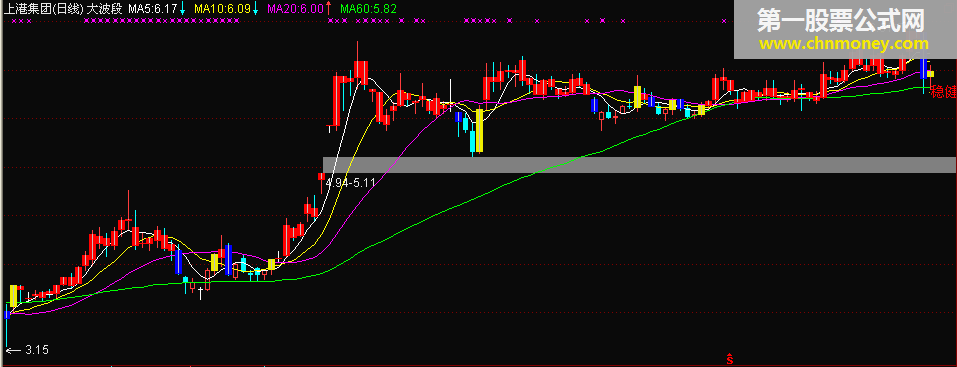Click the red up arrow after MA20:6.00
957x367 pixels.
tap(328, 9)
